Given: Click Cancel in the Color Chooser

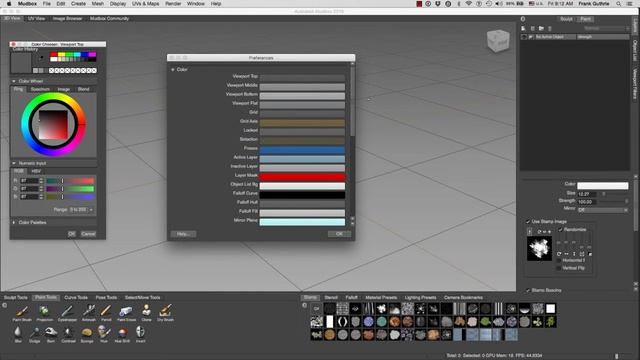Looking at the screenshot, I should (88, 234).
